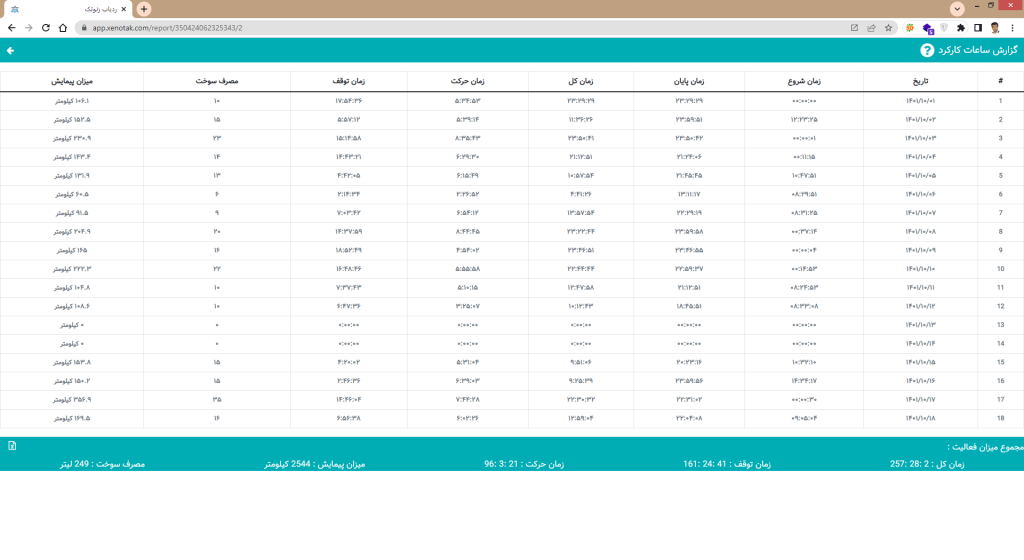The height and width of the screenshot is (560, 1024).
Task: Select the pinned first browser tab
Action: (15, 9)
